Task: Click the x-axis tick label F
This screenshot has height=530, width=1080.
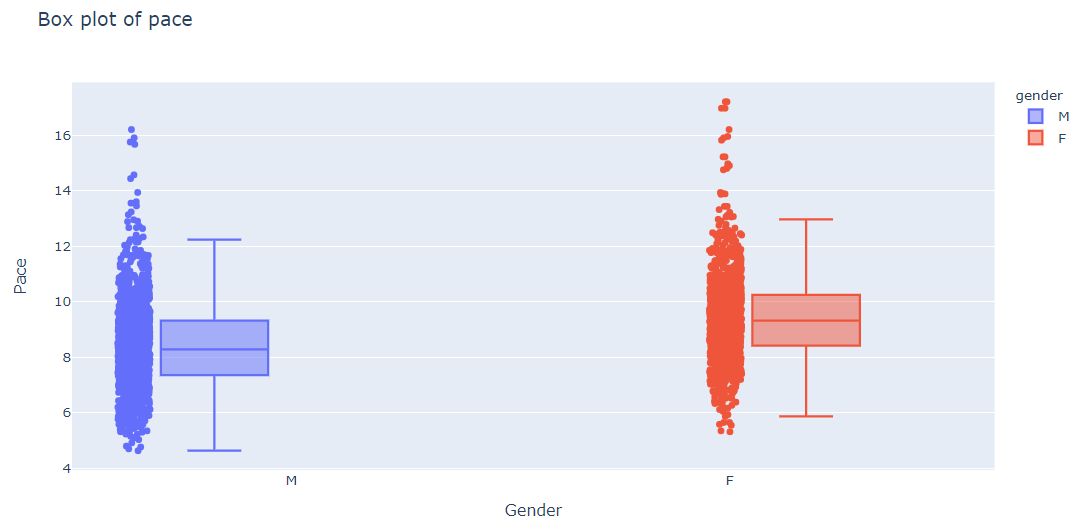Action: click(730, 481)
